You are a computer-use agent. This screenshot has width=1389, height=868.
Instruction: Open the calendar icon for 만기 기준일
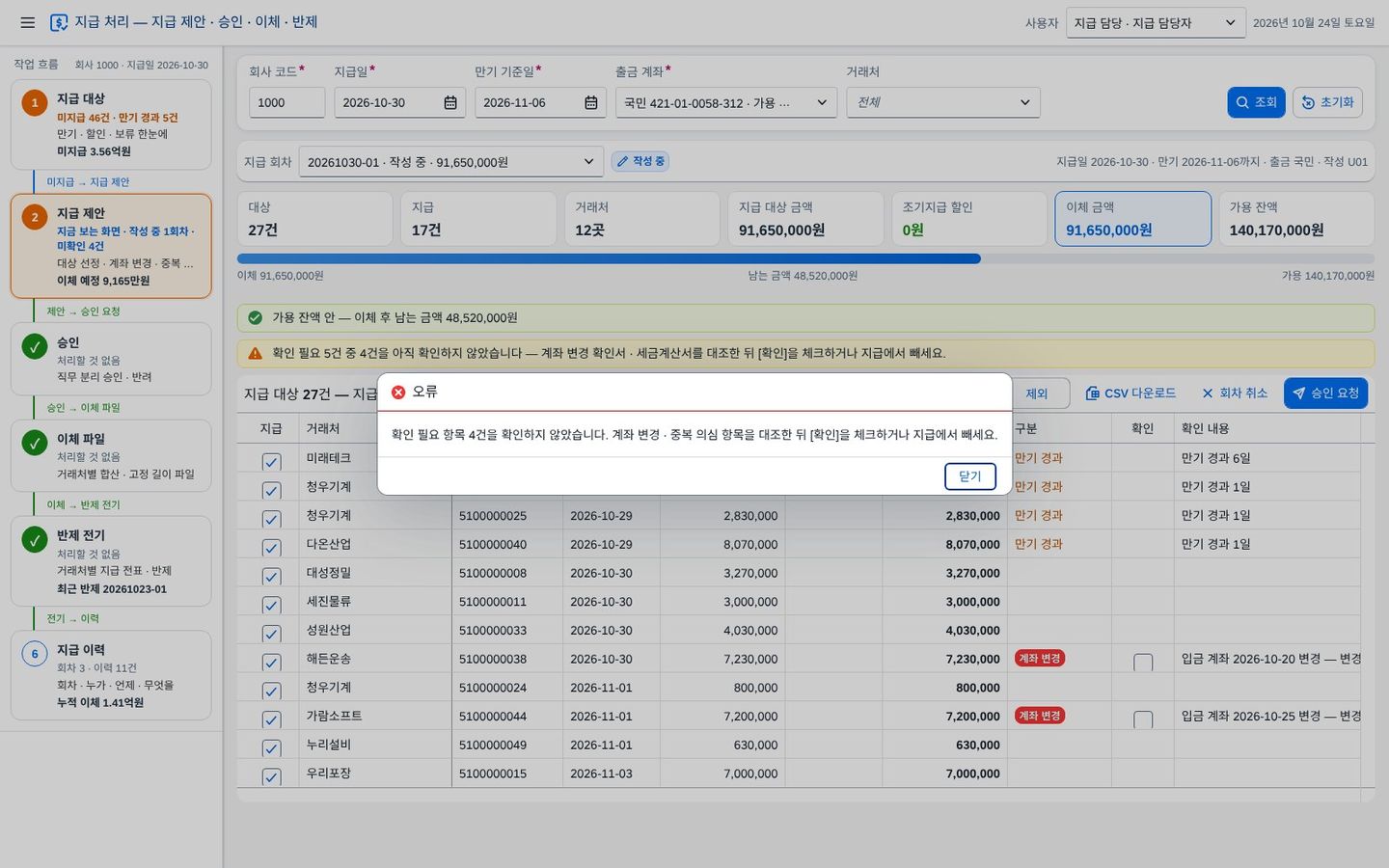[591, 102]
